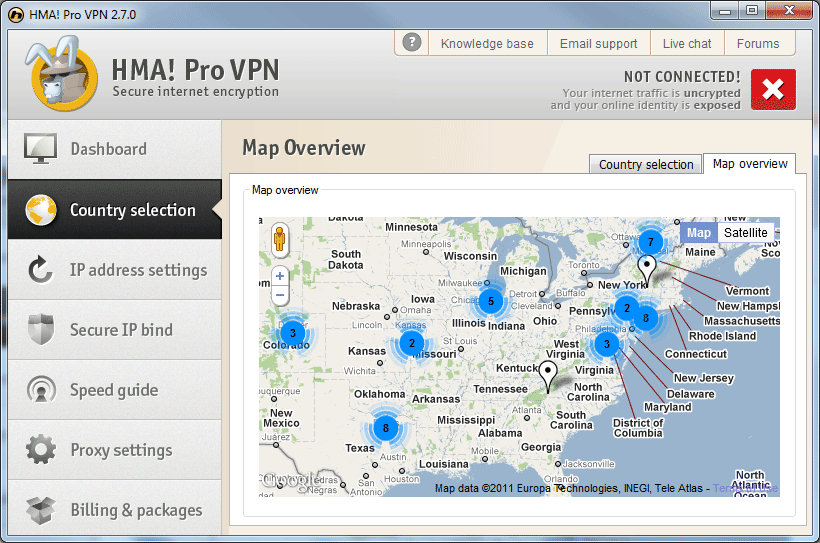
Task: Click the District of Columbia label
Action: 638,428
